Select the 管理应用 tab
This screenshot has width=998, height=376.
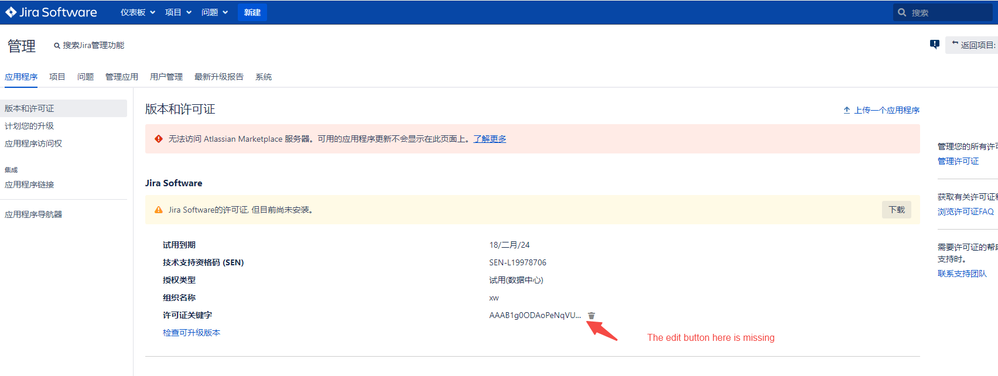tap(122, 77)
